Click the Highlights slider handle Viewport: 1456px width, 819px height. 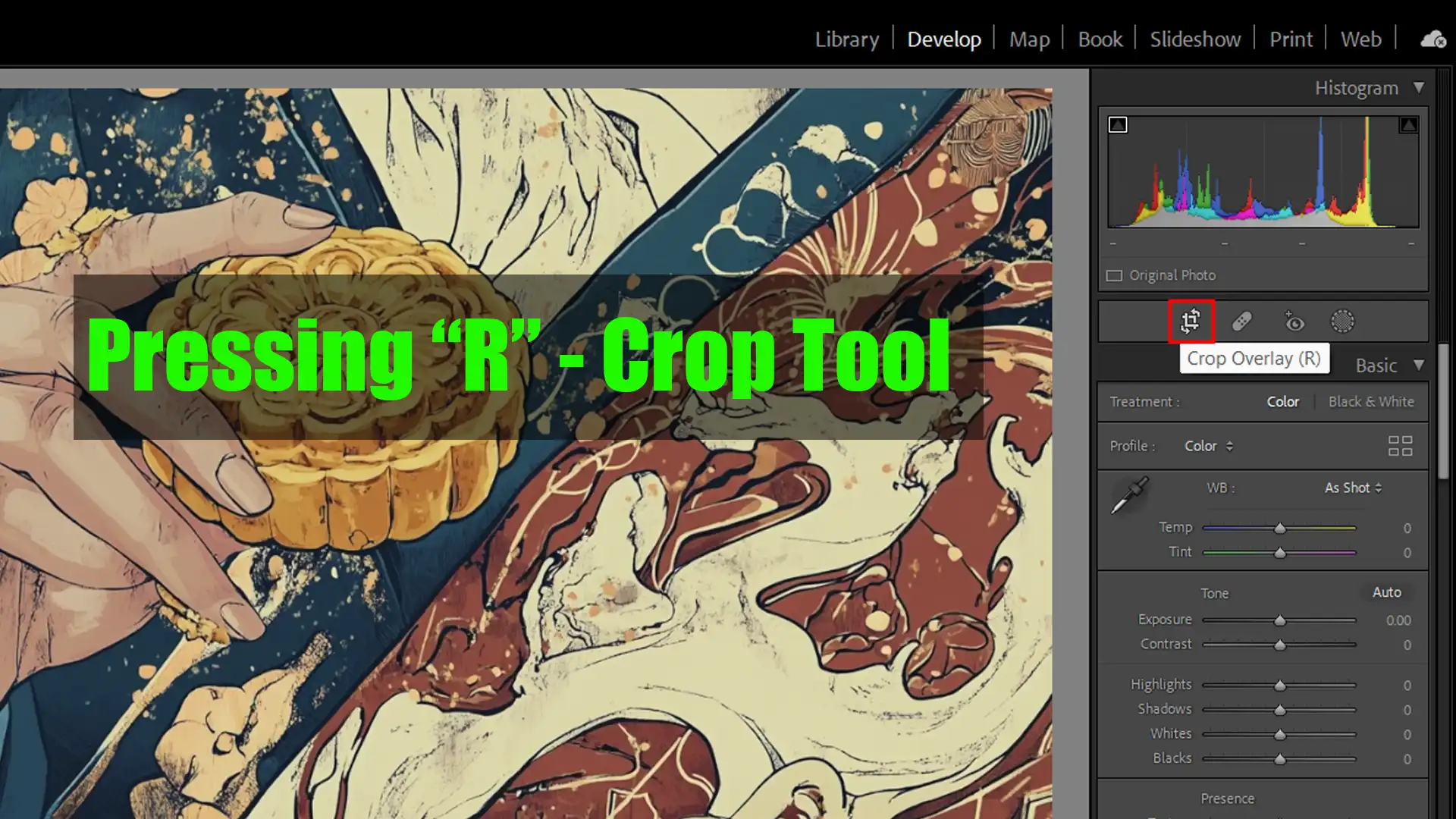1280,686
